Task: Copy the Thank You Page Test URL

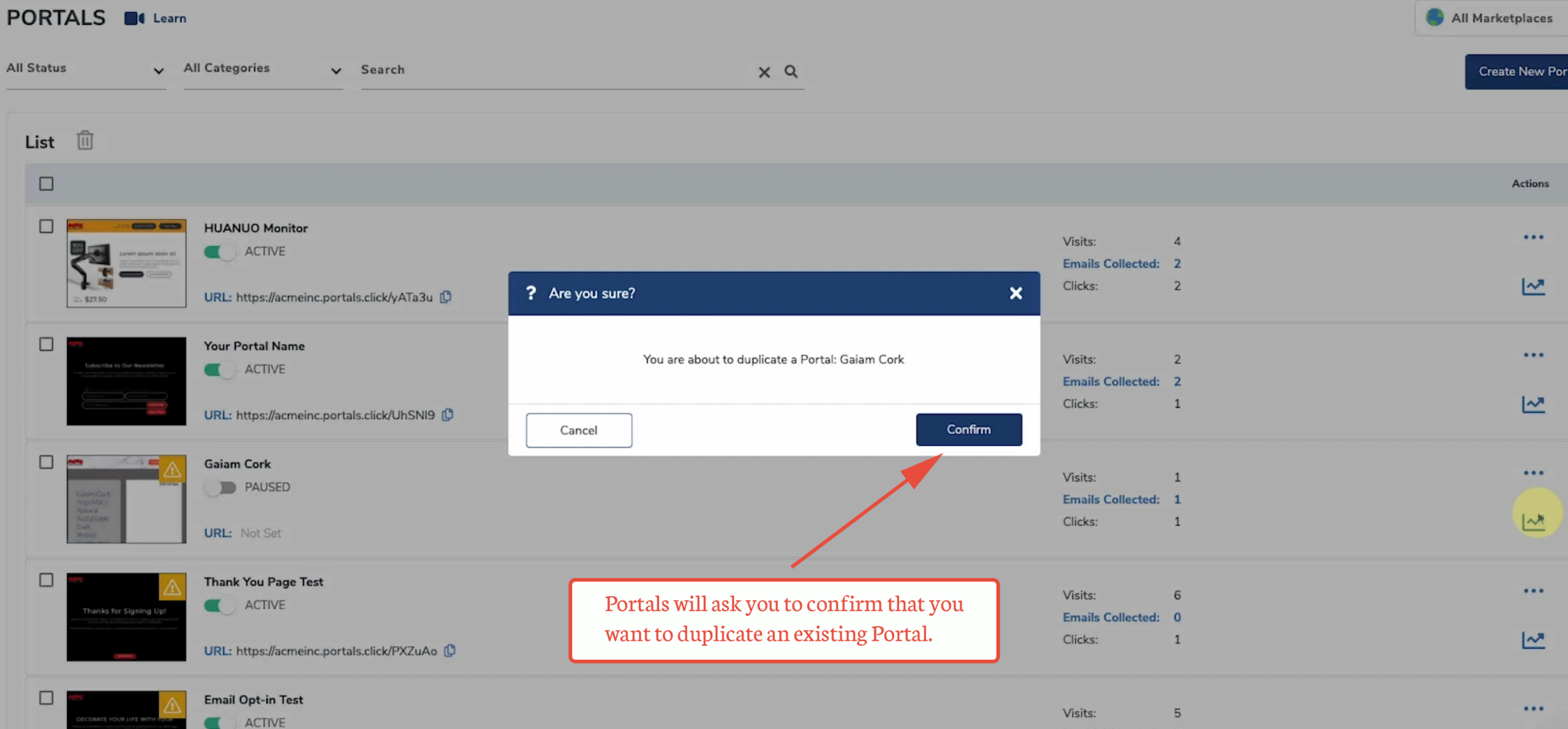Action: point(450,651)
